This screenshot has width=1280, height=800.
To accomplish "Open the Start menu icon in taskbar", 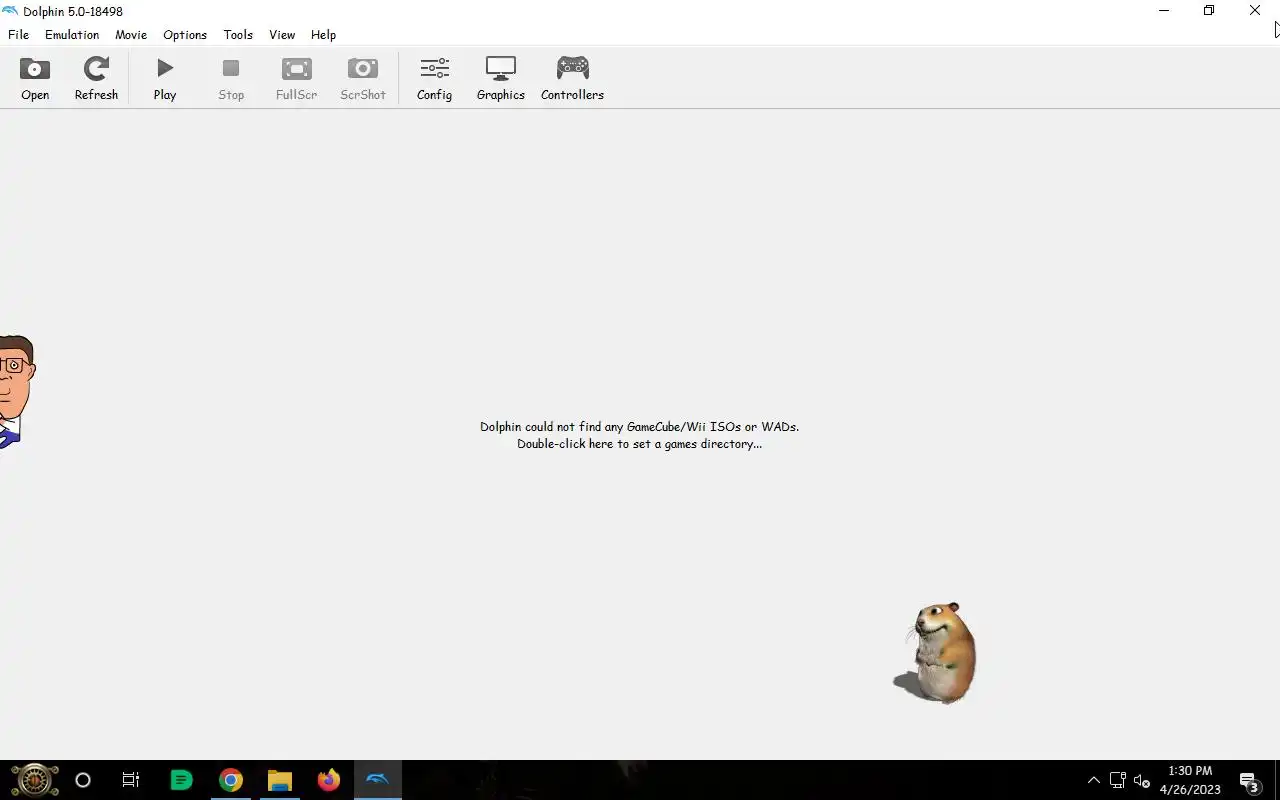I will coord(35,780).
